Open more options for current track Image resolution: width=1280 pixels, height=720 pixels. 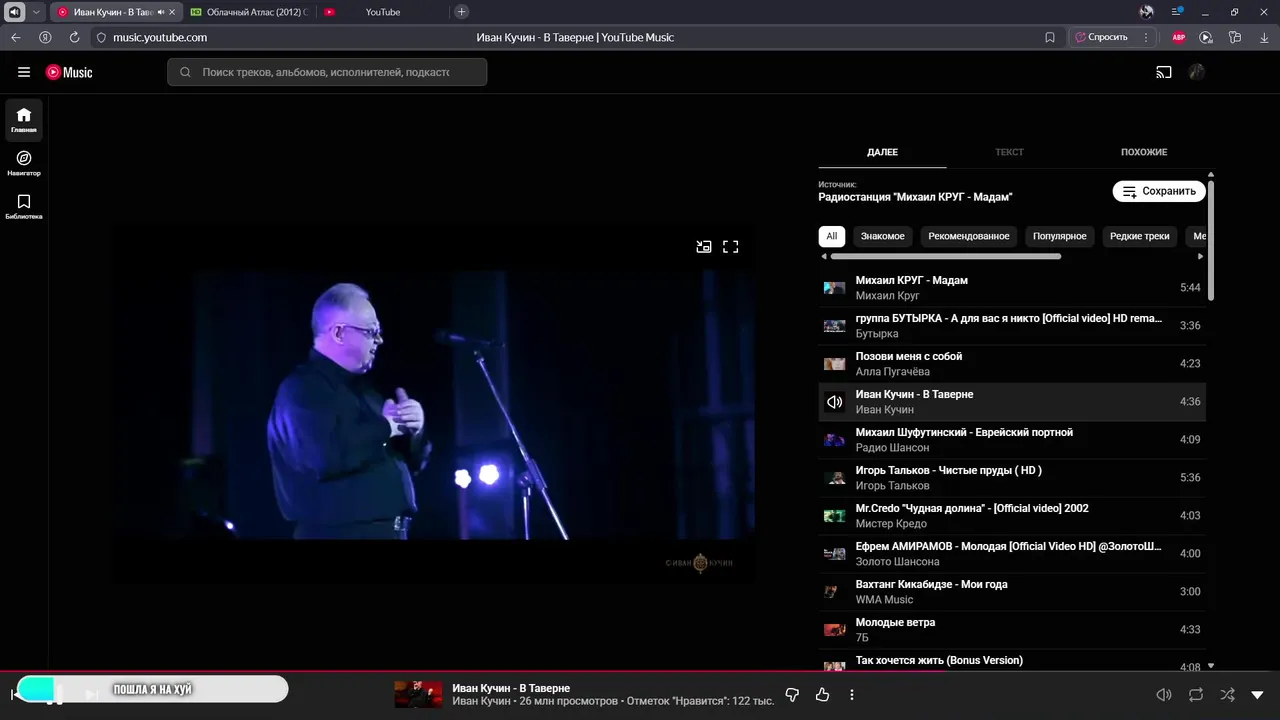tap(852, 694)
